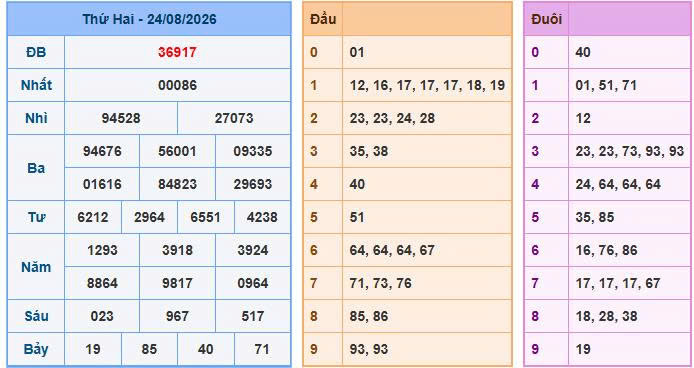The image size is (694, 368).
Task: Click fourth prize number 4238
Action: 262,217
